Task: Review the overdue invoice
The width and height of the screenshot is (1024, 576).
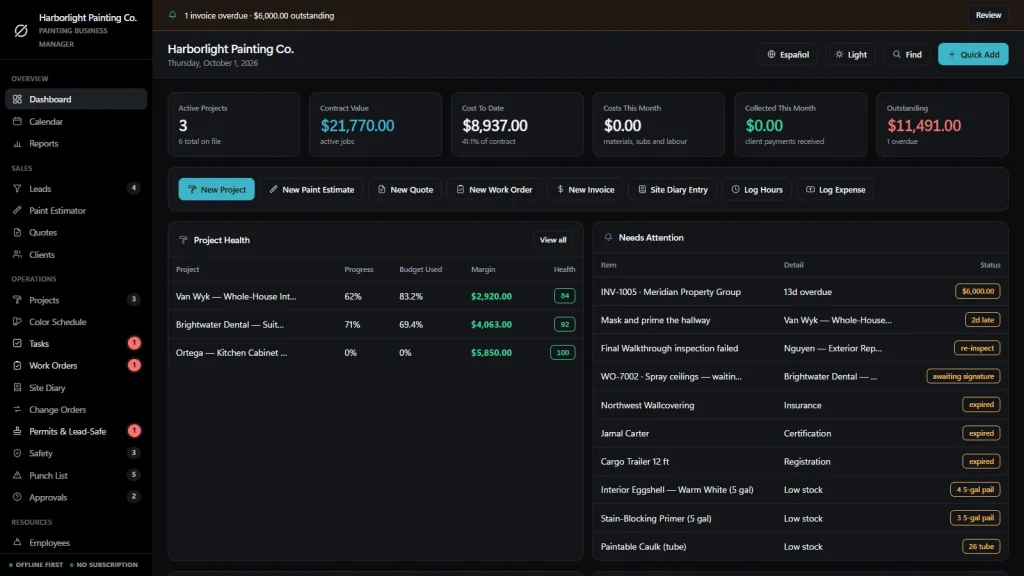Action: [988, 15]
